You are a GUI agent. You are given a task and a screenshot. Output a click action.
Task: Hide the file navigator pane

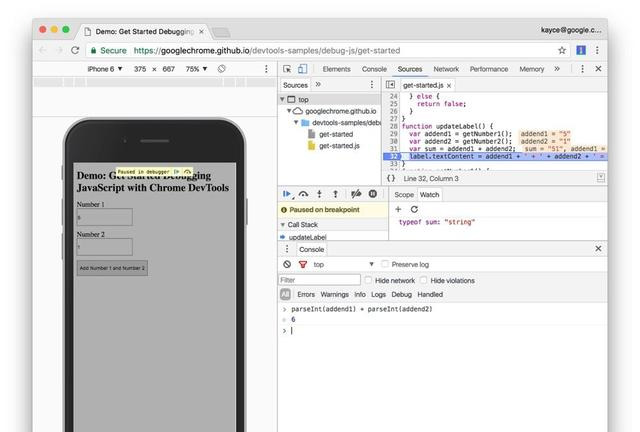click(x=390, y=85)
